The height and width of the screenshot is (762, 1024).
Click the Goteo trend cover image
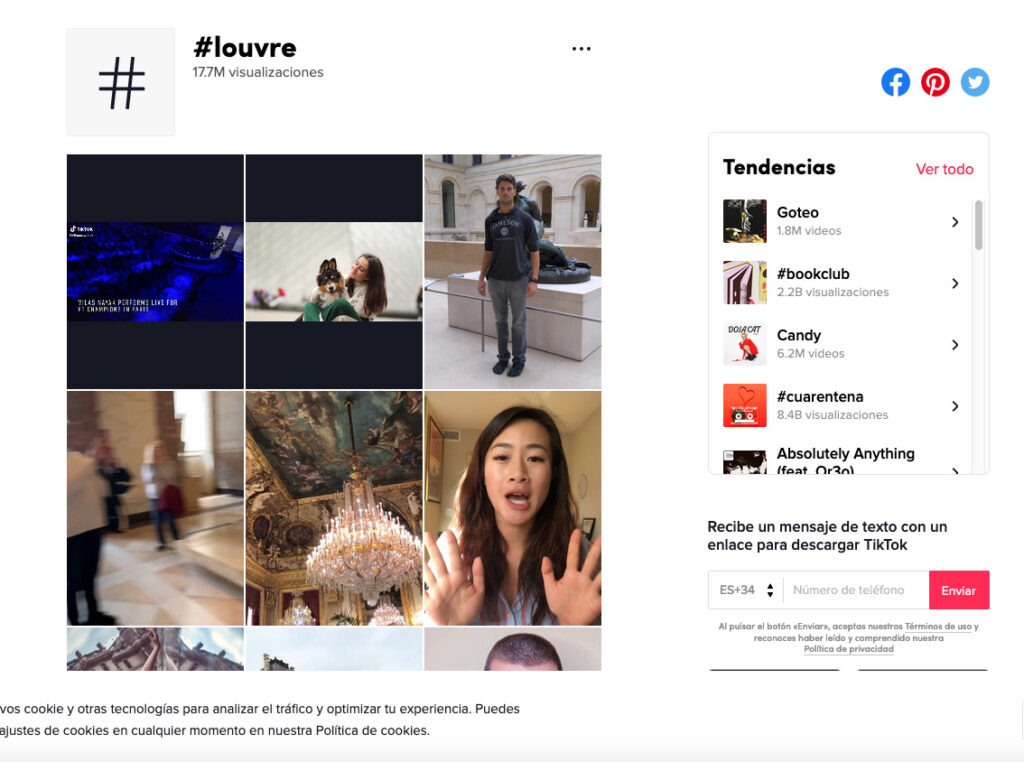(x=744, y=221)
